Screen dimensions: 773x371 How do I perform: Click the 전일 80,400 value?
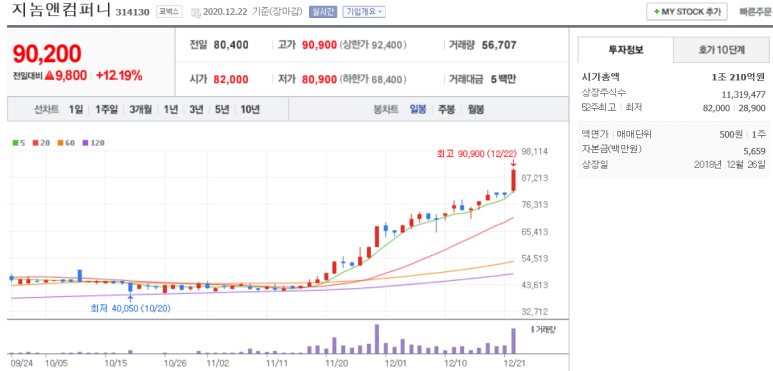[231, 45]
